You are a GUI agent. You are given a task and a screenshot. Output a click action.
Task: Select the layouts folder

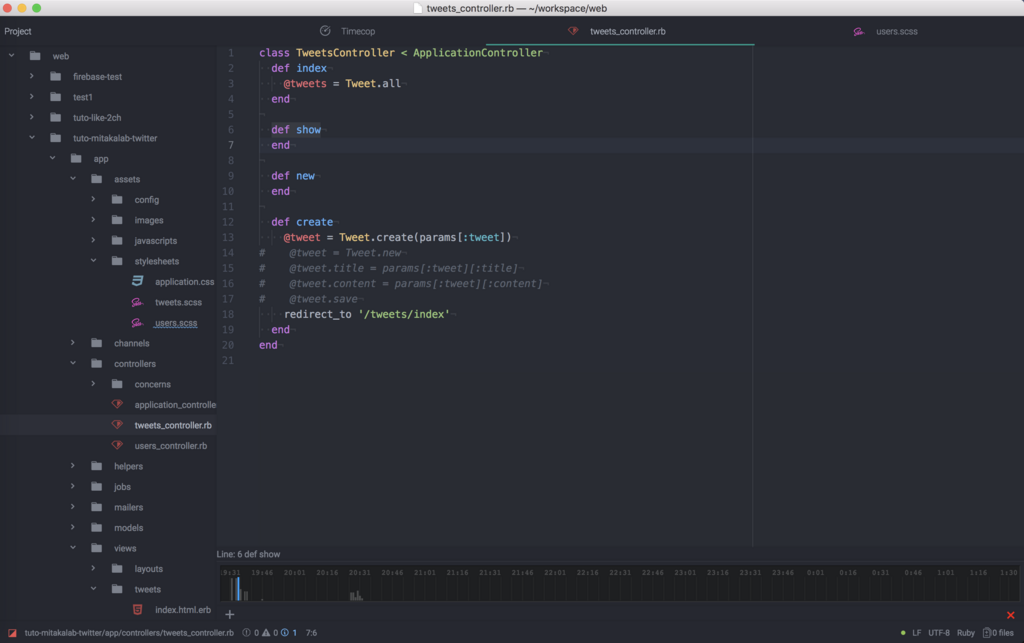(148, 569)
